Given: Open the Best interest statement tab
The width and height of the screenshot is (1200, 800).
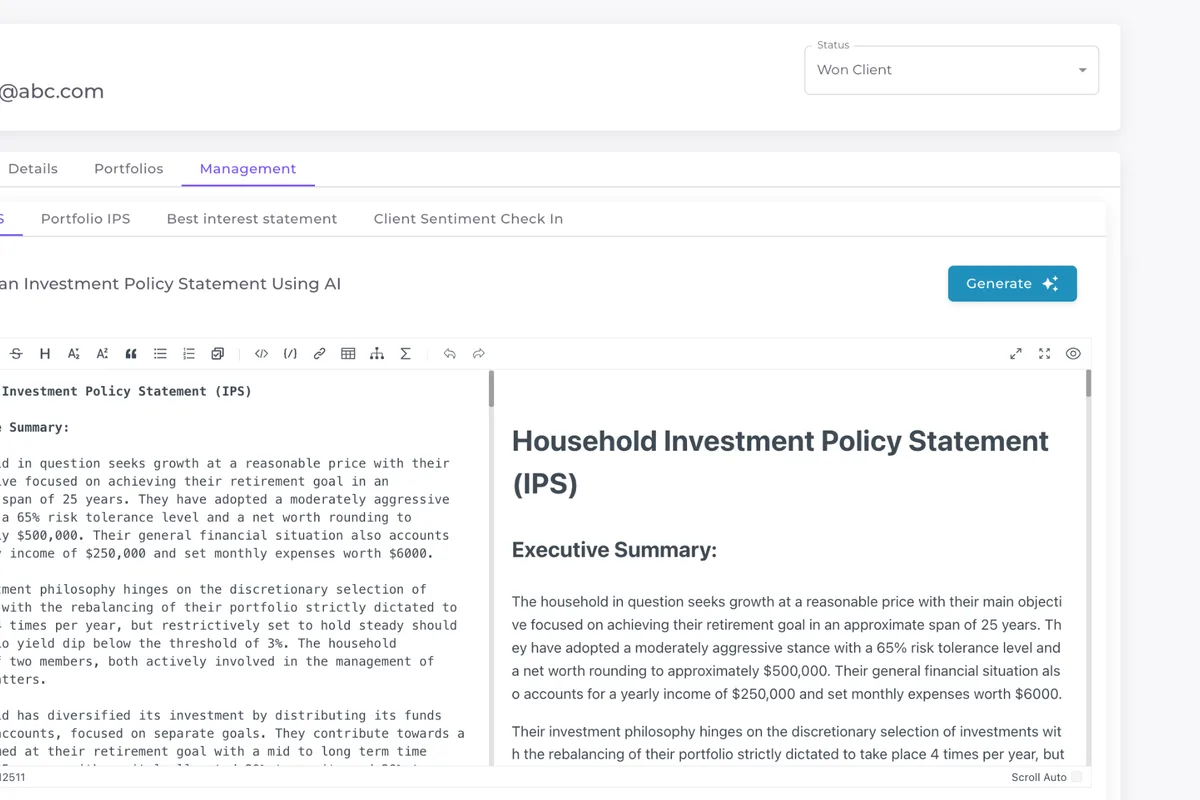Looking at the screenshot, I should 252,219.
